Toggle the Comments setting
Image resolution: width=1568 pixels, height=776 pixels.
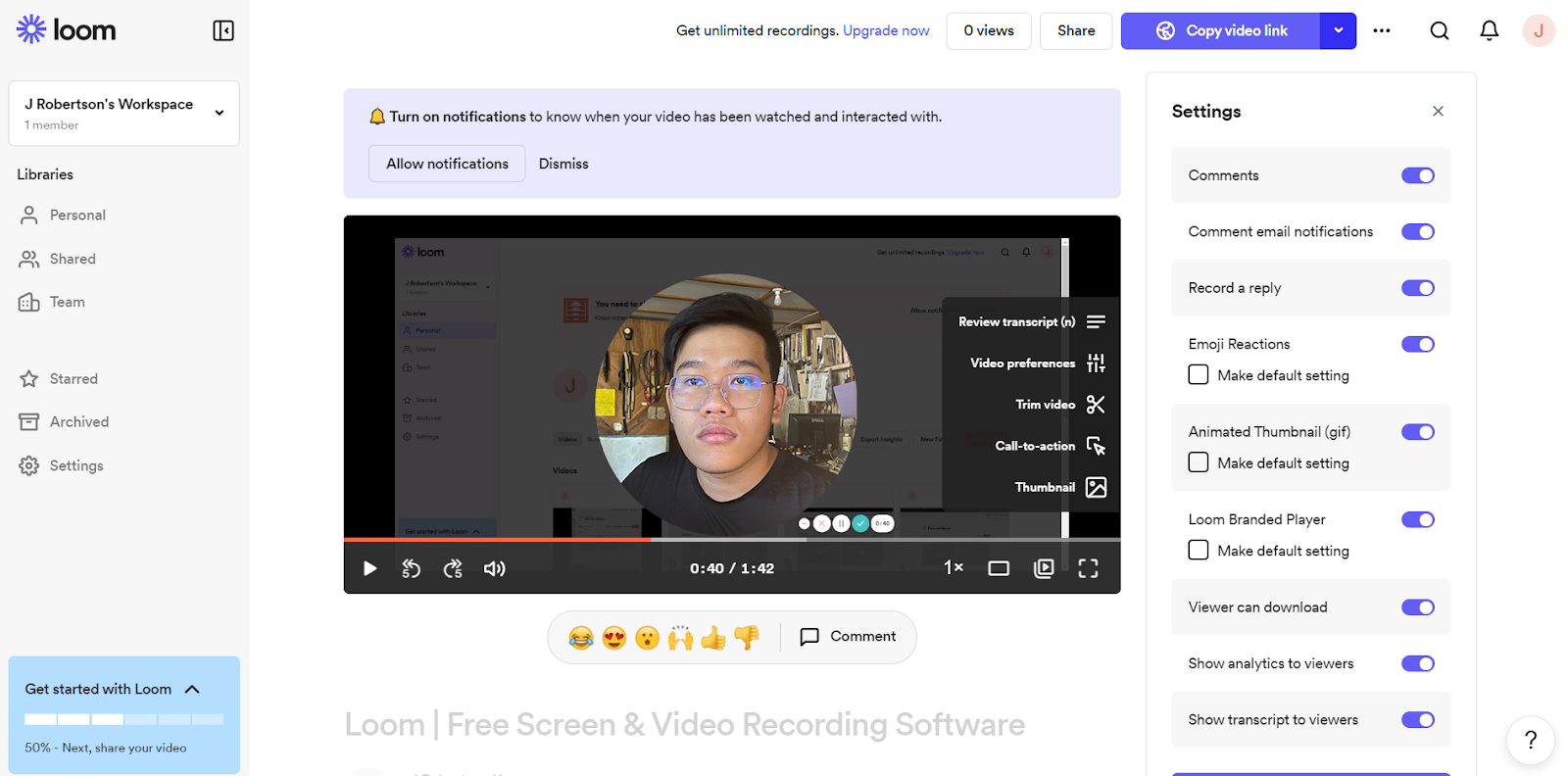1418,175
